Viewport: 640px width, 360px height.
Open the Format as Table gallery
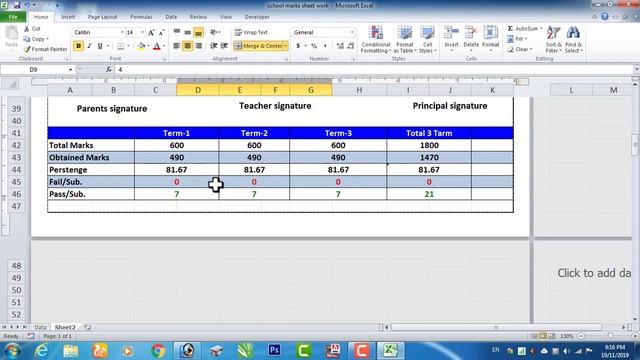coord(405,39)
